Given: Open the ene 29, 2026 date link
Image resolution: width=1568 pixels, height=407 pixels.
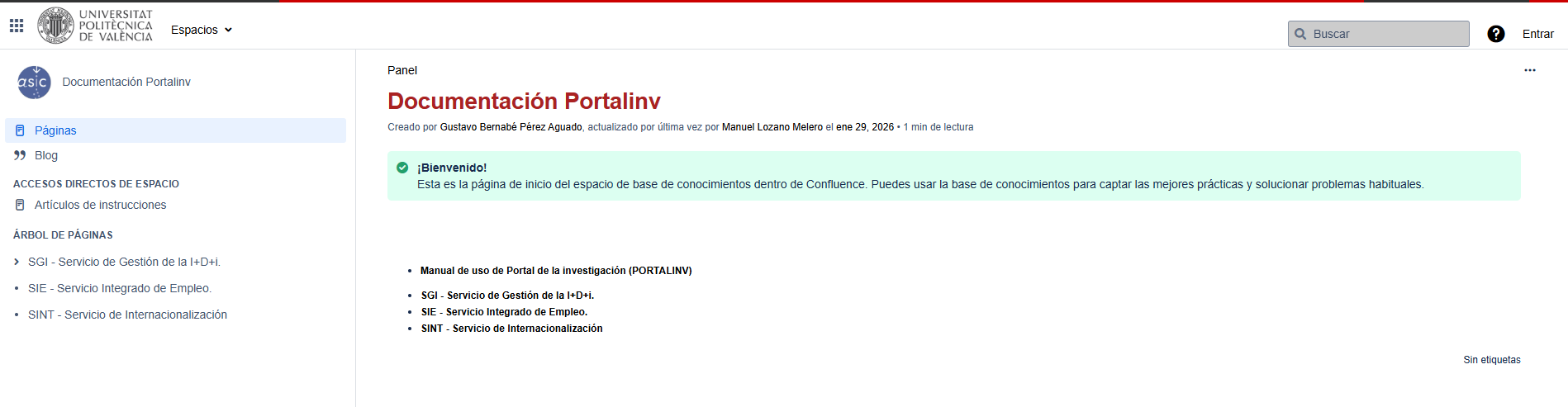Looking at the screenshot, I should coord(865,127).
